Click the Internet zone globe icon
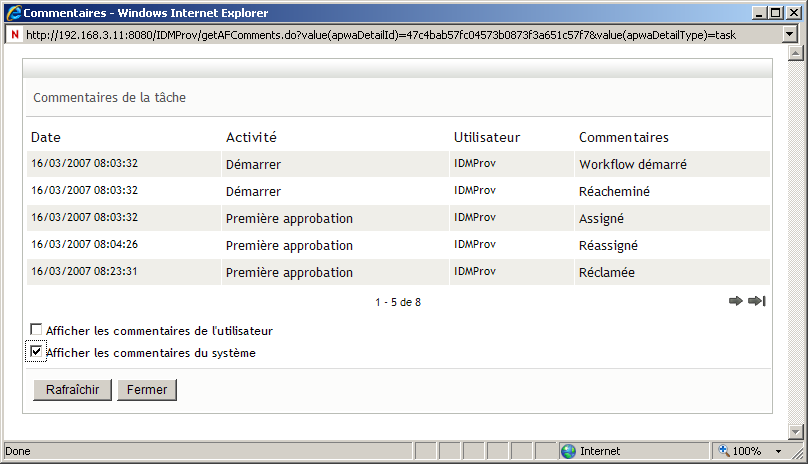 (x=568, y=451)
